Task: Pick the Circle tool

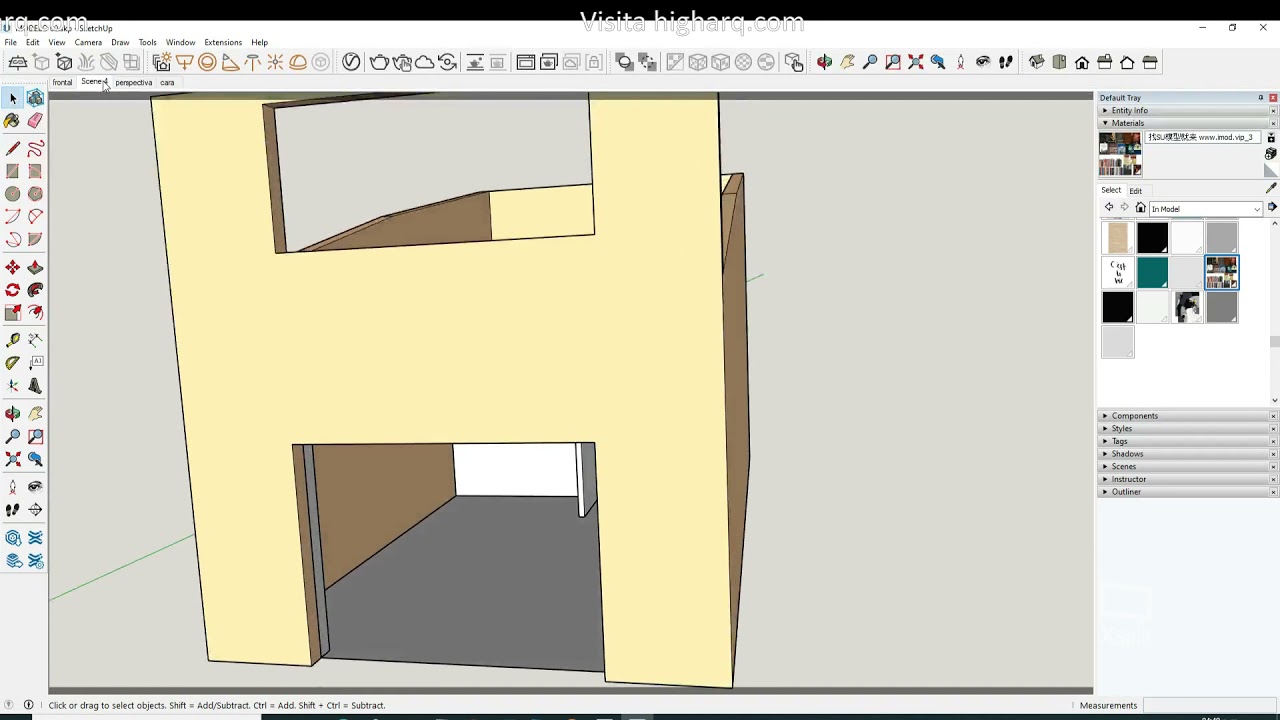Action: [13, 194]
